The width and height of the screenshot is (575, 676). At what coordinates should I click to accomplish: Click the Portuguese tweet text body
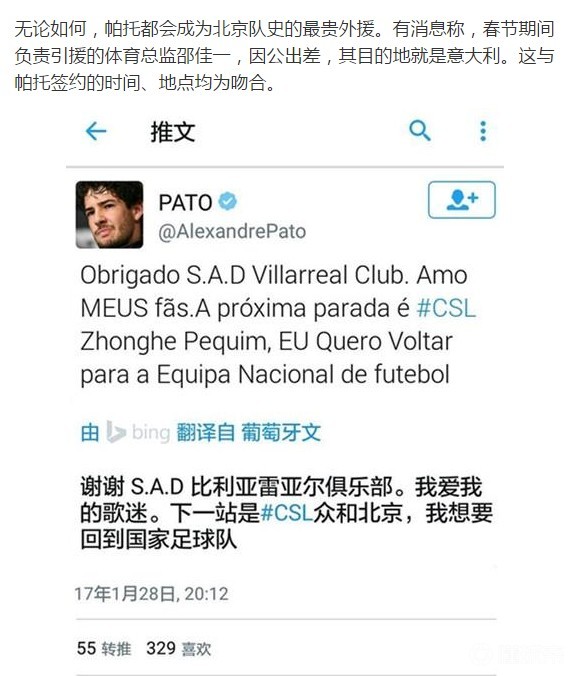click(278, 325)
